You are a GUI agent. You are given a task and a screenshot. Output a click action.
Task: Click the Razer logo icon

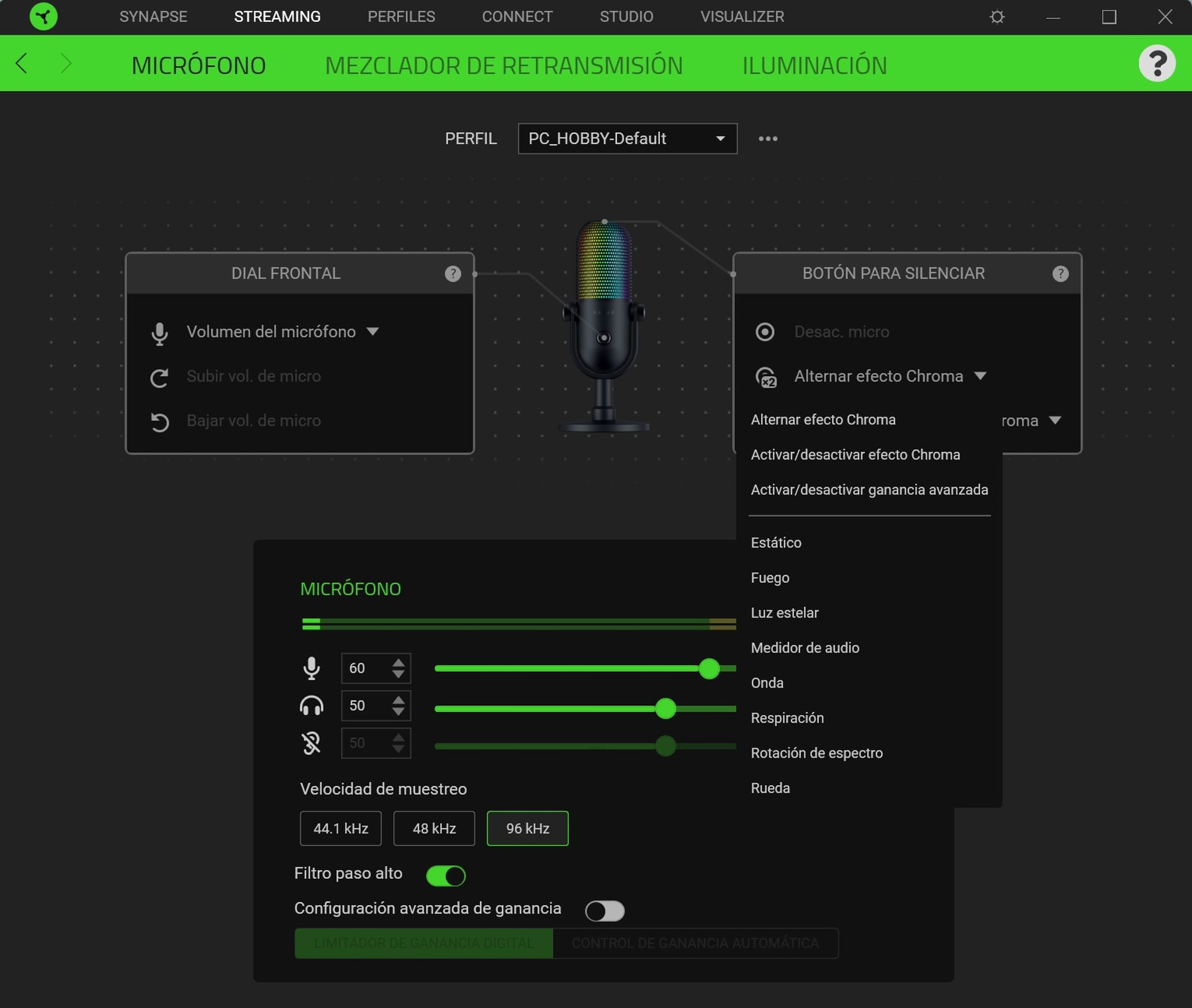point(42,17)
